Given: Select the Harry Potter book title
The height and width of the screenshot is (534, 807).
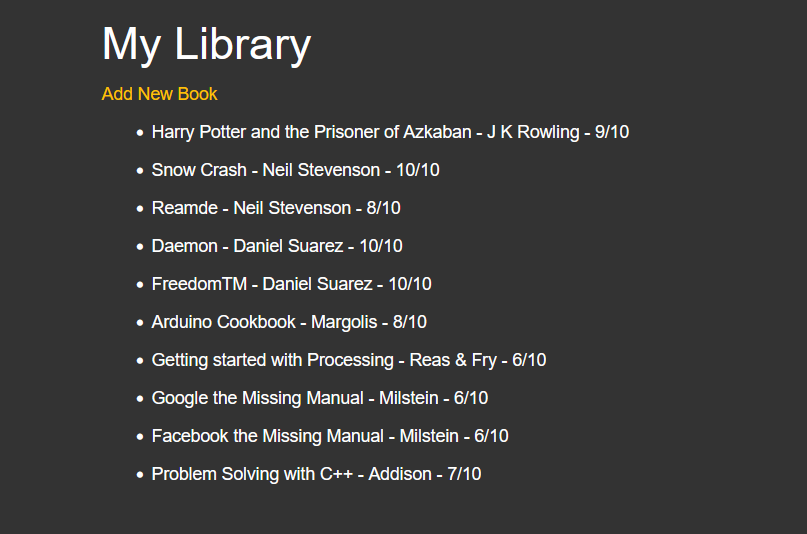Looking at the screenshot, I should pyautogui.click(x=312, y=132).
